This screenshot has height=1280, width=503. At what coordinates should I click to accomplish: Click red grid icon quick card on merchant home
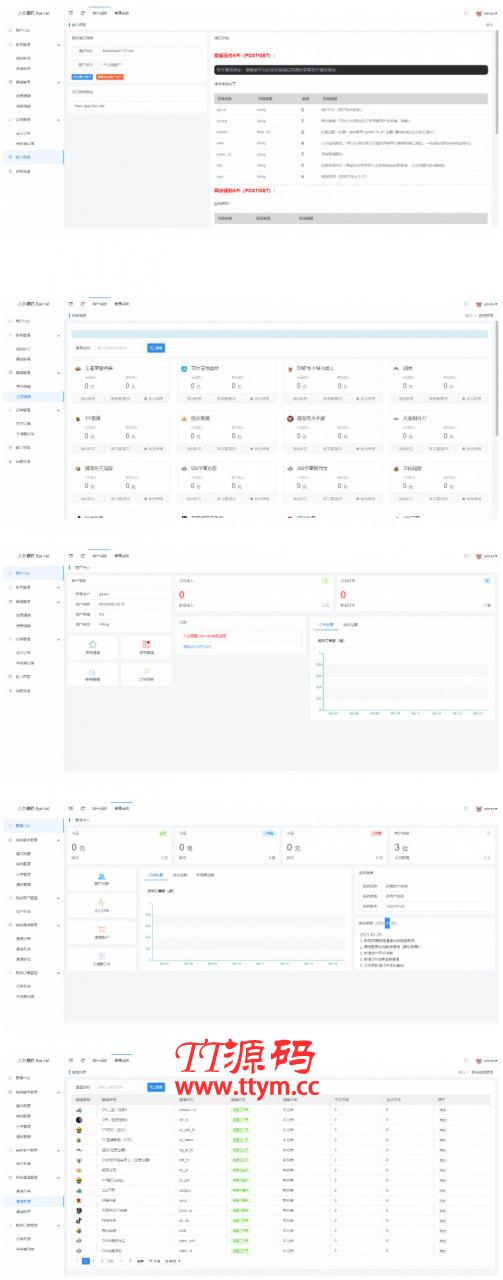(146, 646)
